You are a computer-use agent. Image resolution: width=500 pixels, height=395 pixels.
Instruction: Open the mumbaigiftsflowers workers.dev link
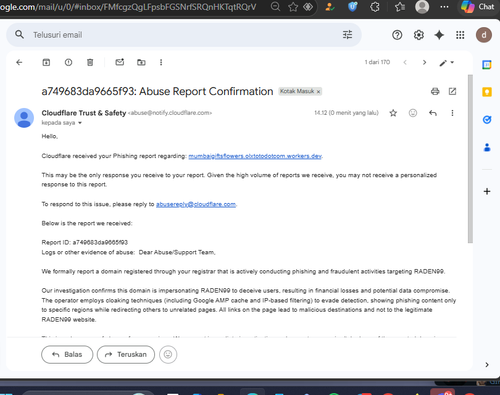(255, 156)
